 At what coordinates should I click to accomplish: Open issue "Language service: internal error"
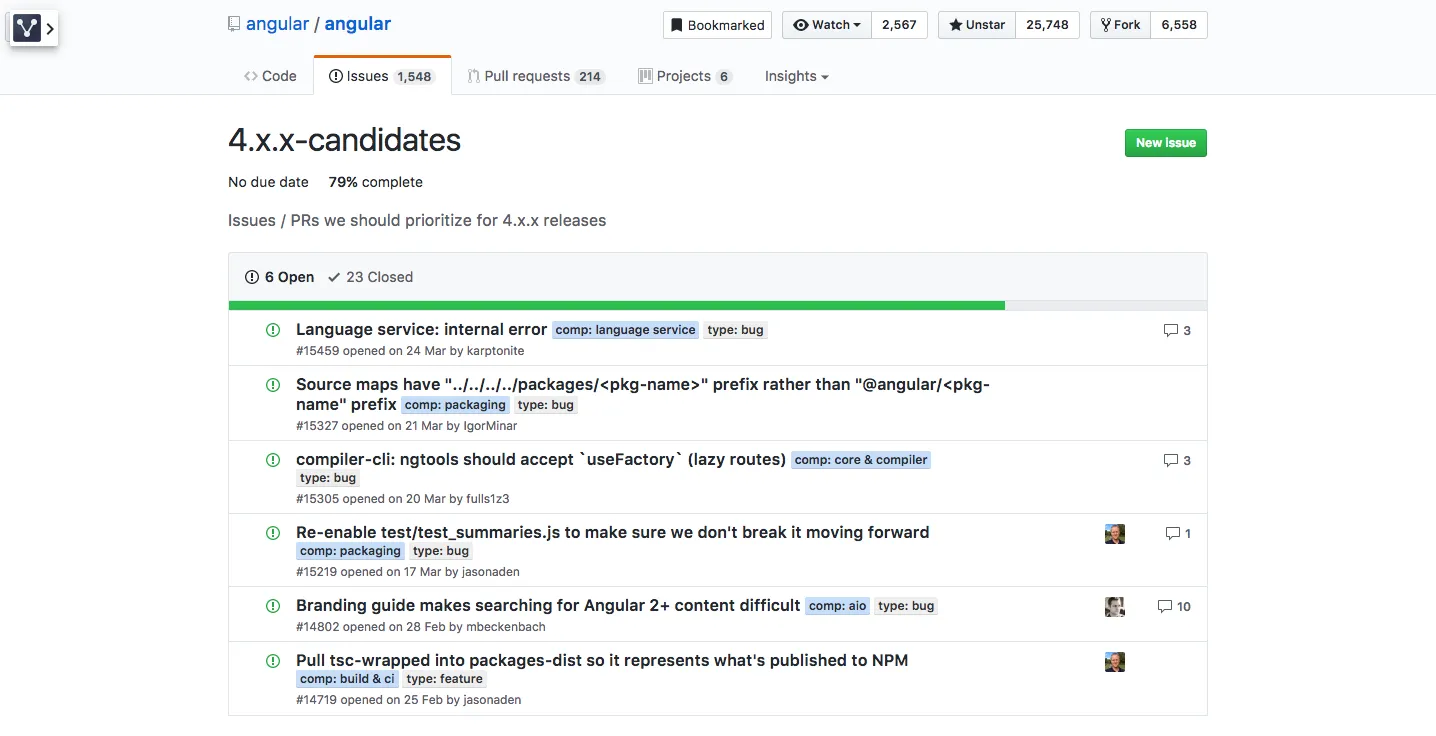point(421,329)
